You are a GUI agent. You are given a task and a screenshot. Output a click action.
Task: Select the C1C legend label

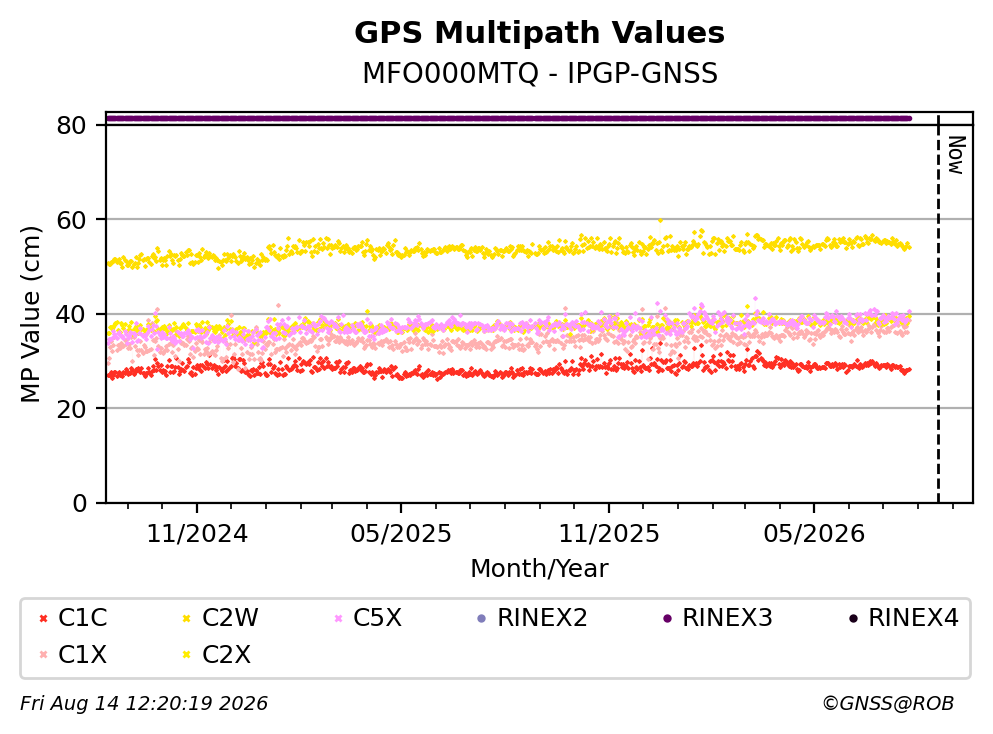point(82,617)
